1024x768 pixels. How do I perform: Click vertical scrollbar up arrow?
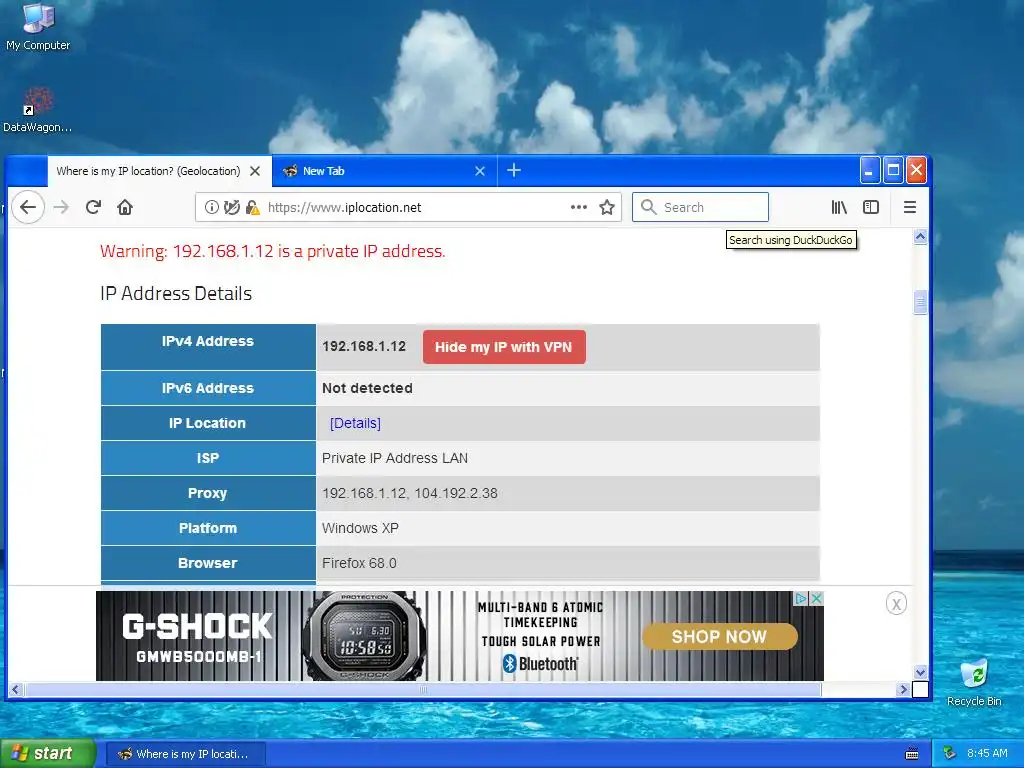[x=920, y=237]
